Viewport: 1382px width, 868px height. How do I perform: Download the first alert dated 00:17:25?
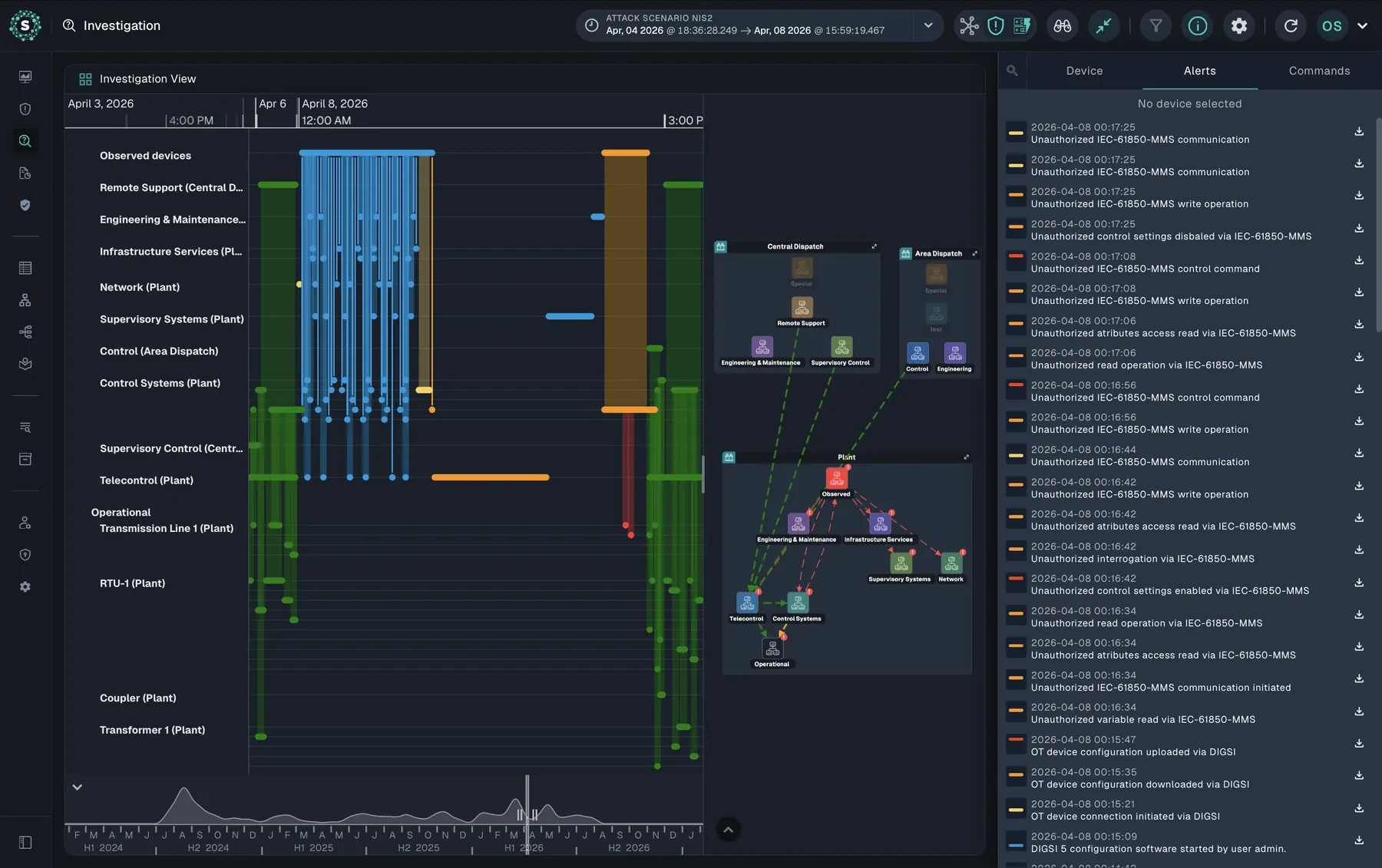click(1359, 132)
